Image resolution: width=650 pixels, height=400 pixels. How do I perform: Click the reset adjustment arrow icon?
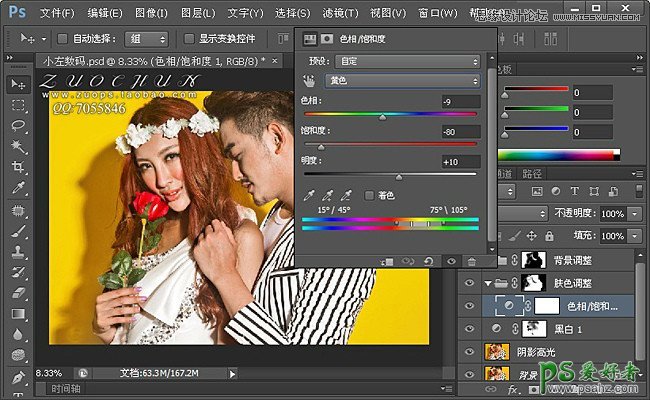pos(427,260)
